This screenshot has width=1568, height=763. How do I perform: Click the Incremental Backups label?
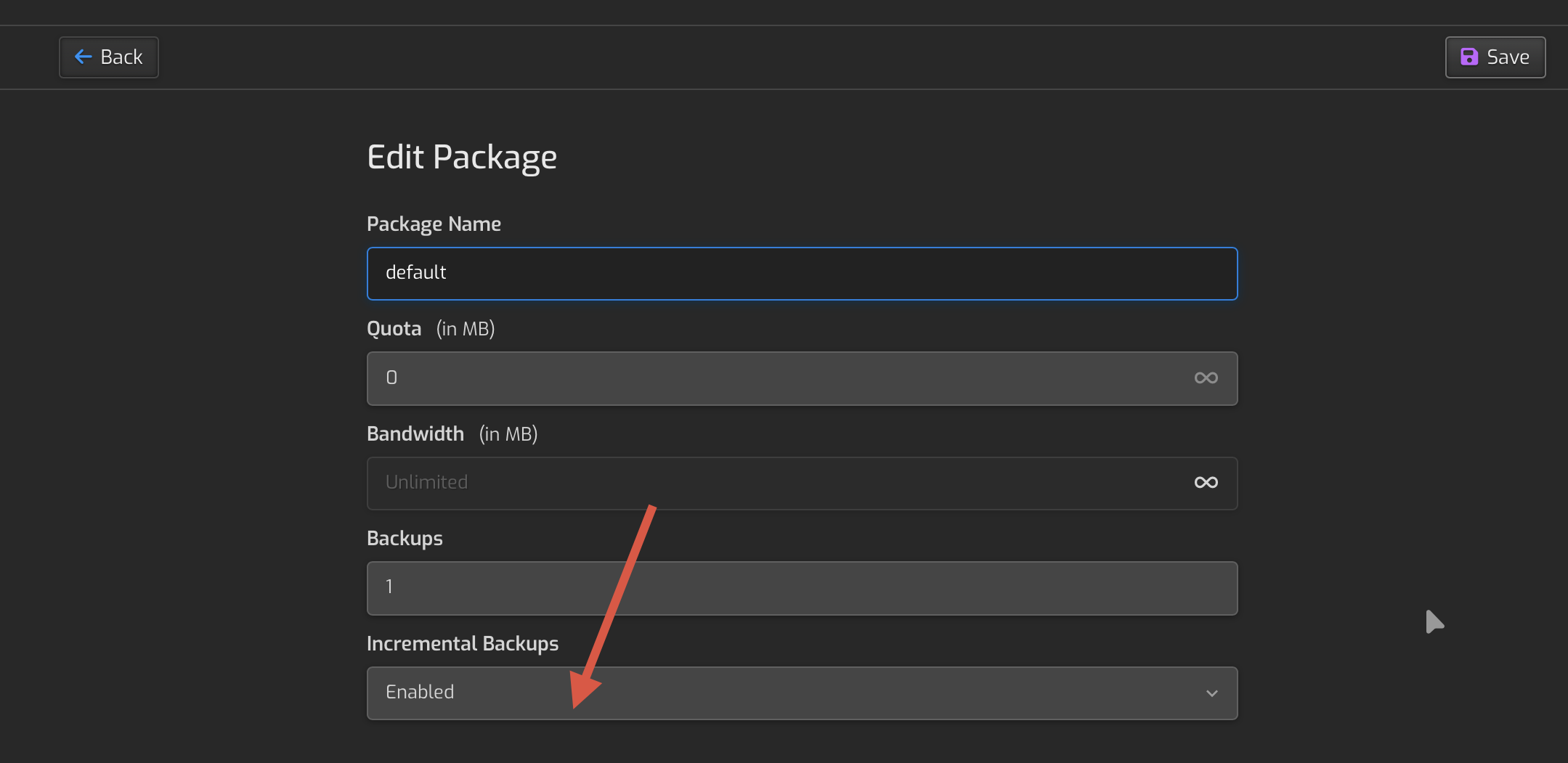coord(462,644)
